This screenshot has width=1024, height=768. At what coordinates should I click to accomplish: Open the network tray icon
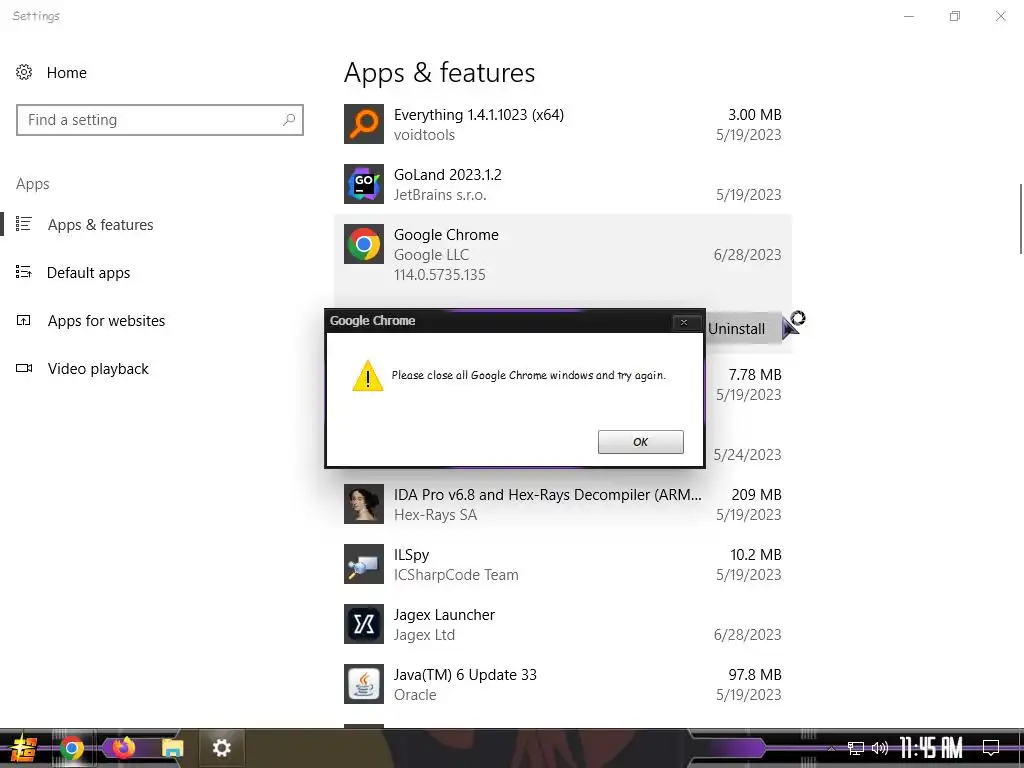coord(855,748)
